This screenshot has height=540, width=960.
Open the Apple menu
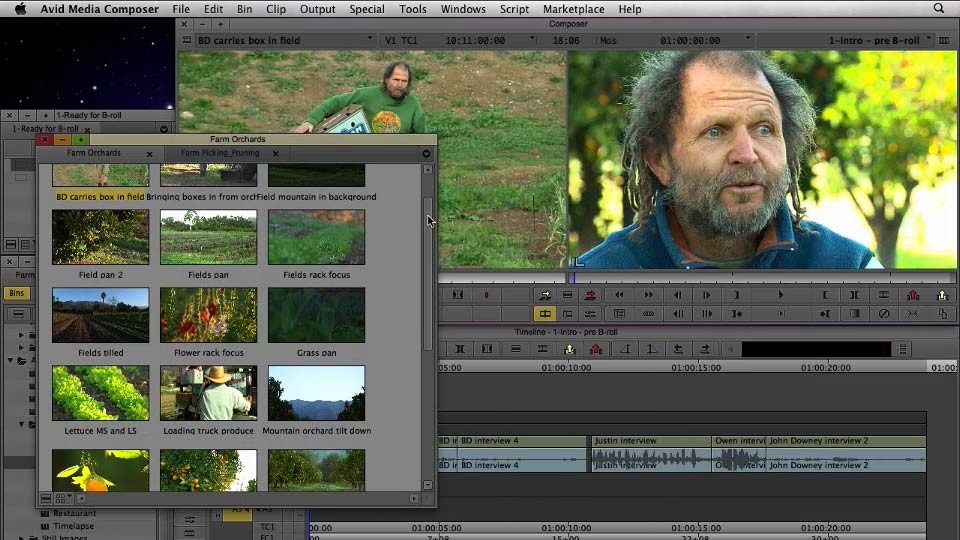pos(20,9)
